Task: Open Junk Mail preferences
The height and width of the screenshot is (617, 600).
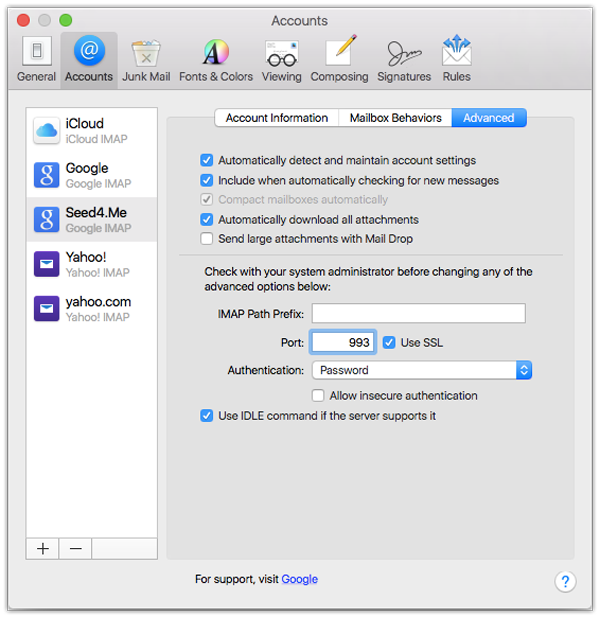Action: pos(146,59)
